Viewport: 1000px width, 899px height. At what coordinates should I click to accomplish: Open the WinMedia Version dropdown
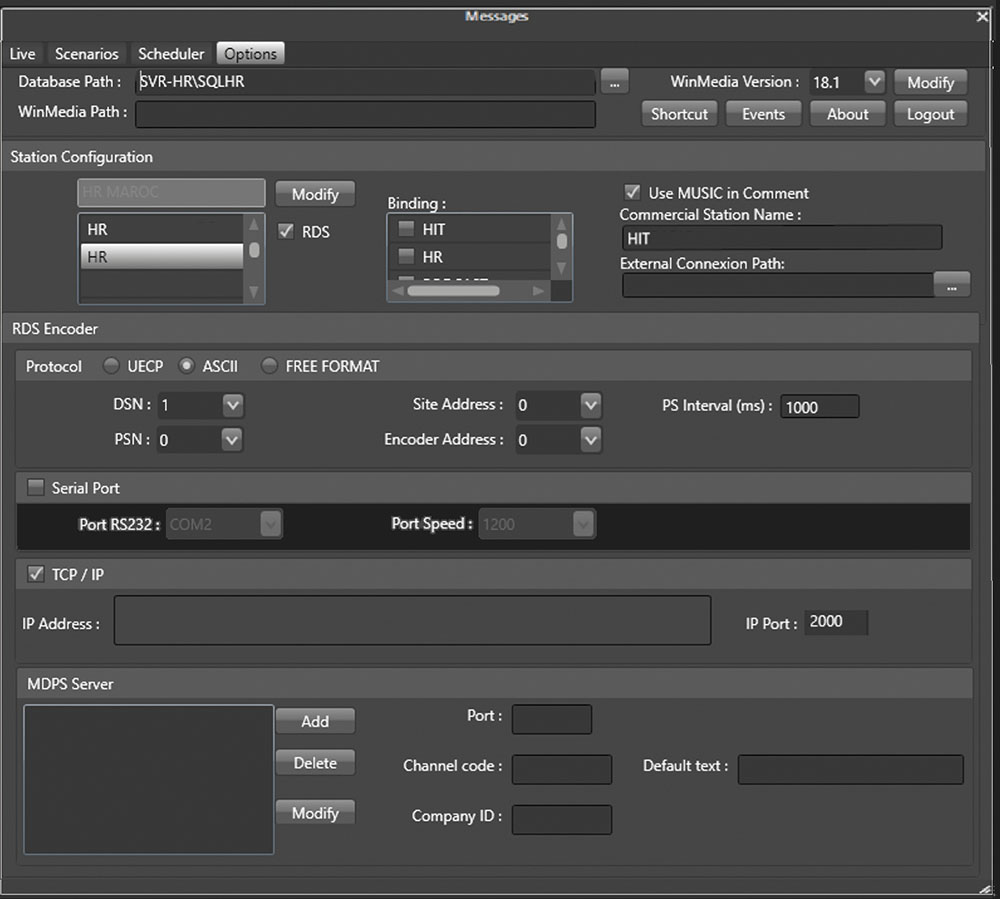click(x=874, y=82)
